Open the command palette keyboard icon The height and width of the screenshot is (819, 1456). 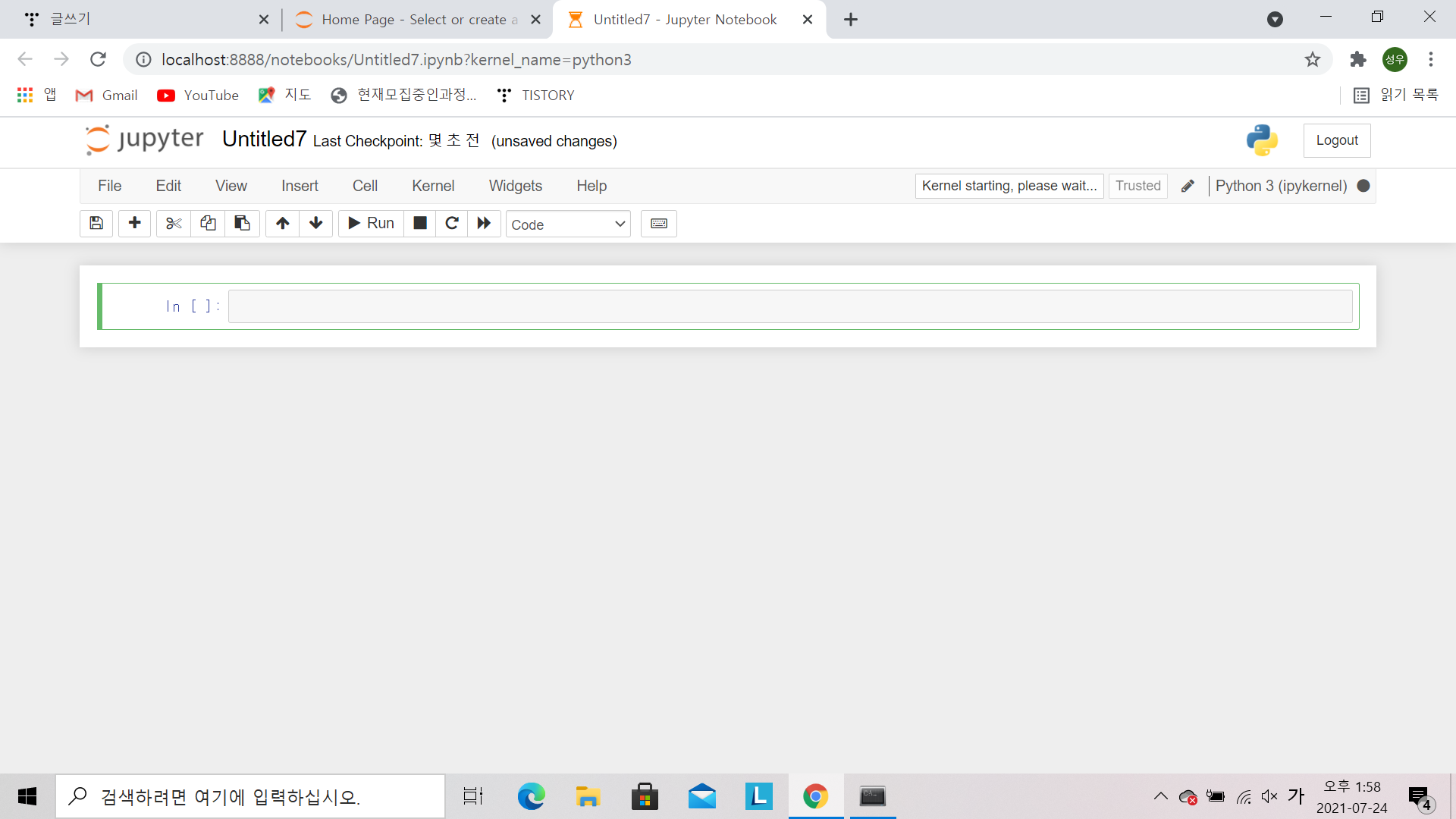coord(658,224)
